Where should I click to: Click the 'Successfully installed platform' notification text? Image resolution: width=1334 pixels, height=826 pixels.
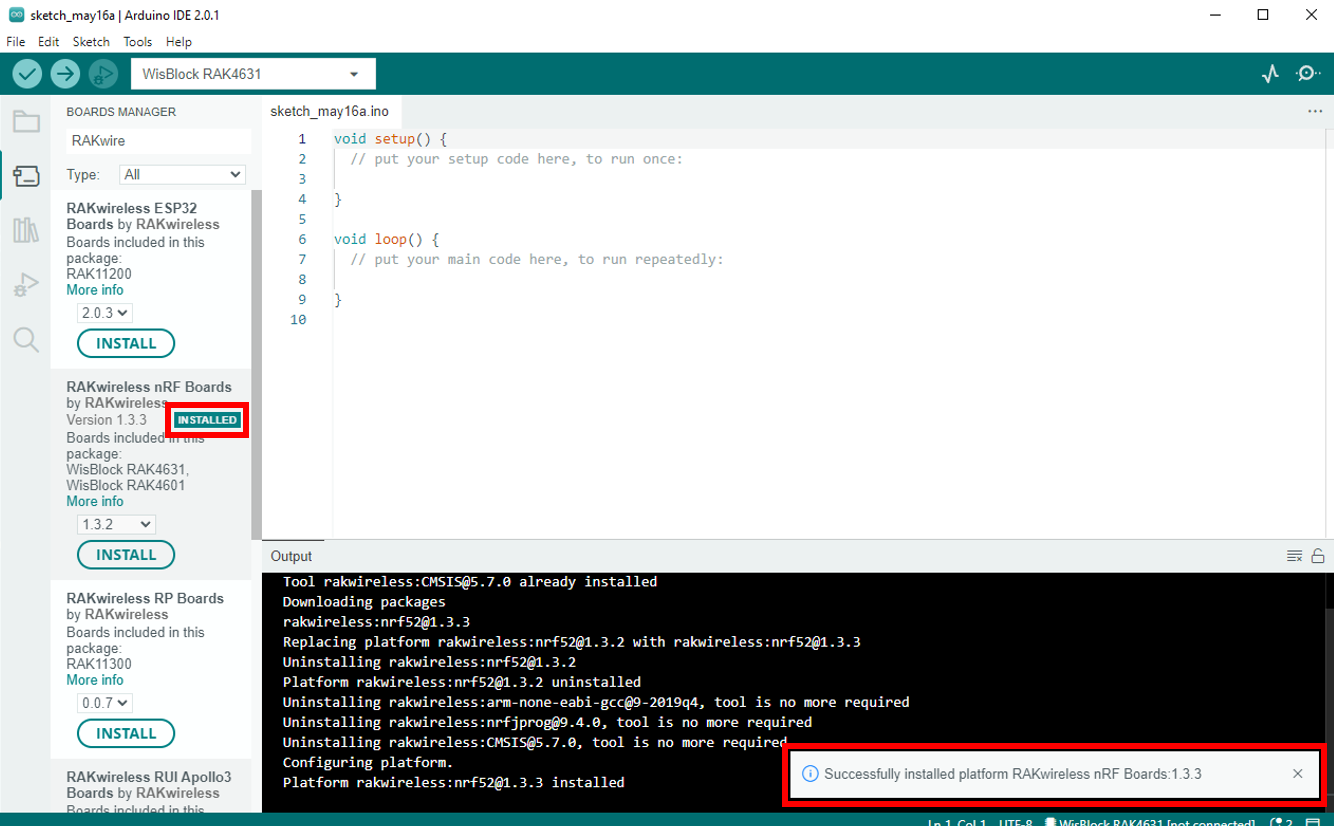pos(1013,774)
